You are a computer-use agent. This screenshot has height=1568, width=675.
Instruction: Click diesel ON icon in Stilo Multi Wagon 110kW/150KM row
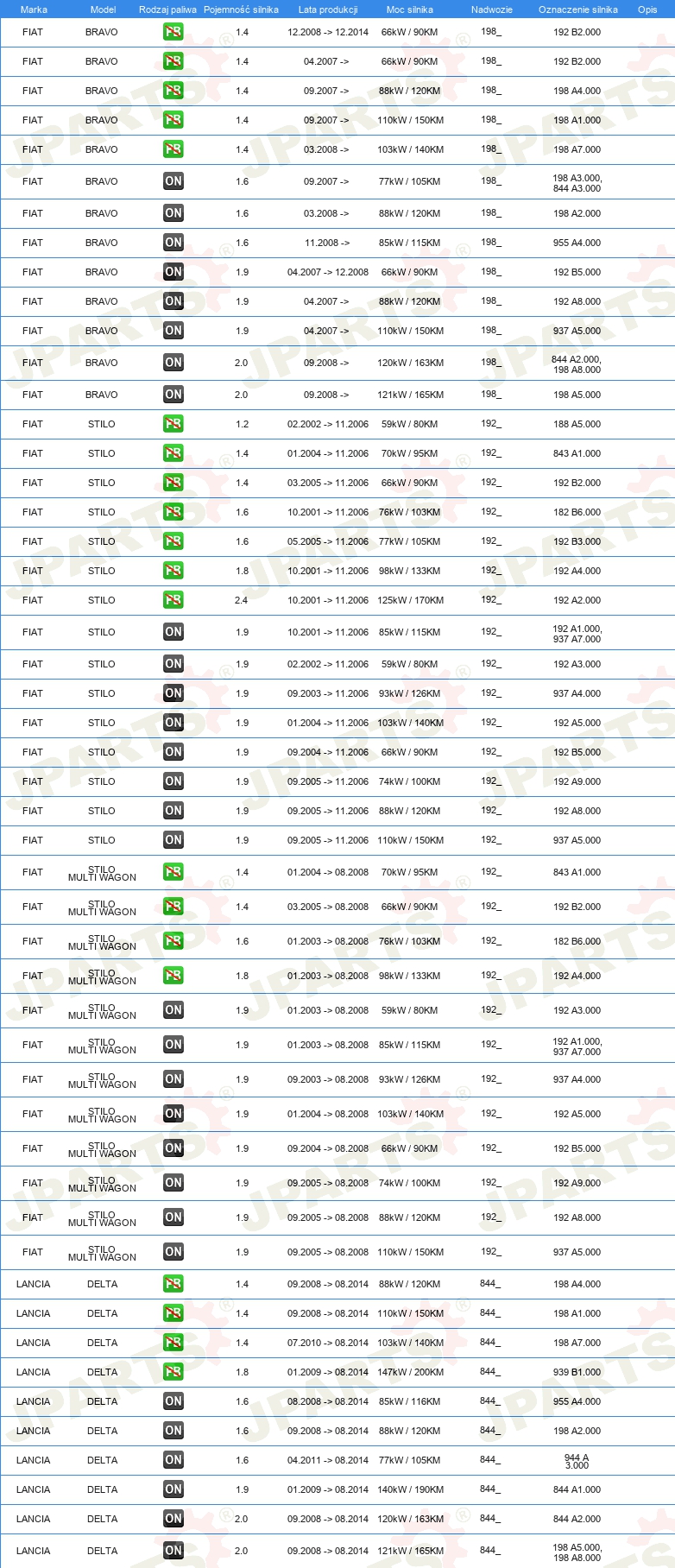(x=173, y=1252)
